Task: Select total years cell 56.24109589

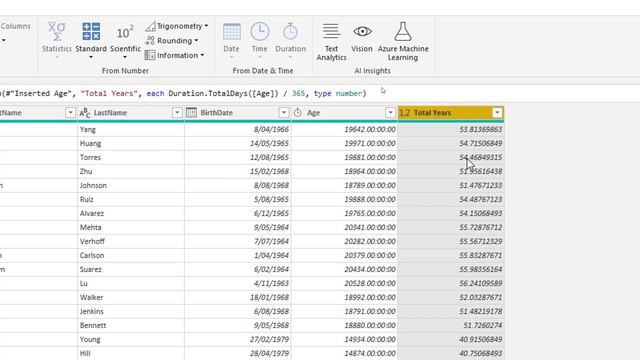Action: click(x=451, y=283)
